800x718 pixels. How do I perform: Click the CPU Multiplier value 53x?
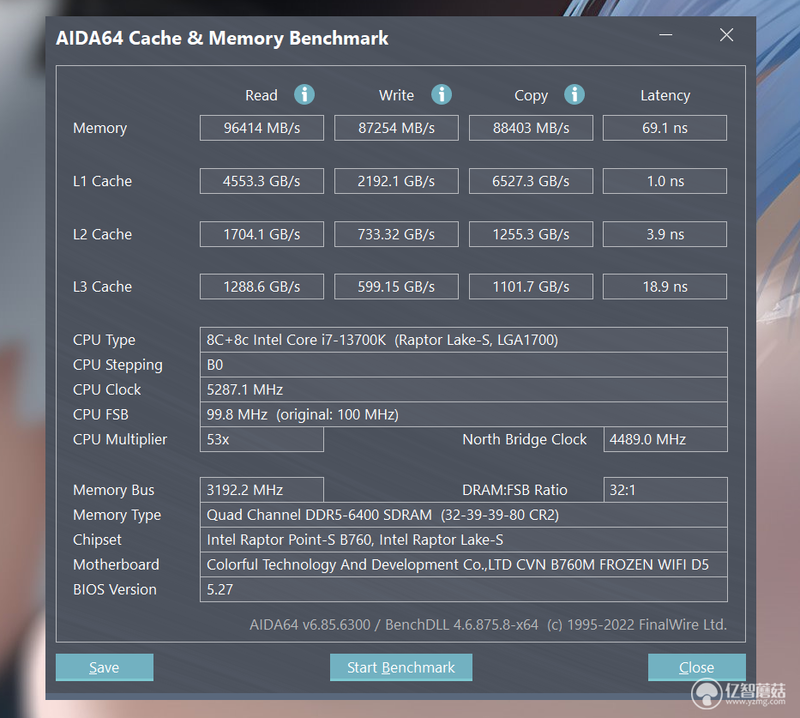coord(262,439)
